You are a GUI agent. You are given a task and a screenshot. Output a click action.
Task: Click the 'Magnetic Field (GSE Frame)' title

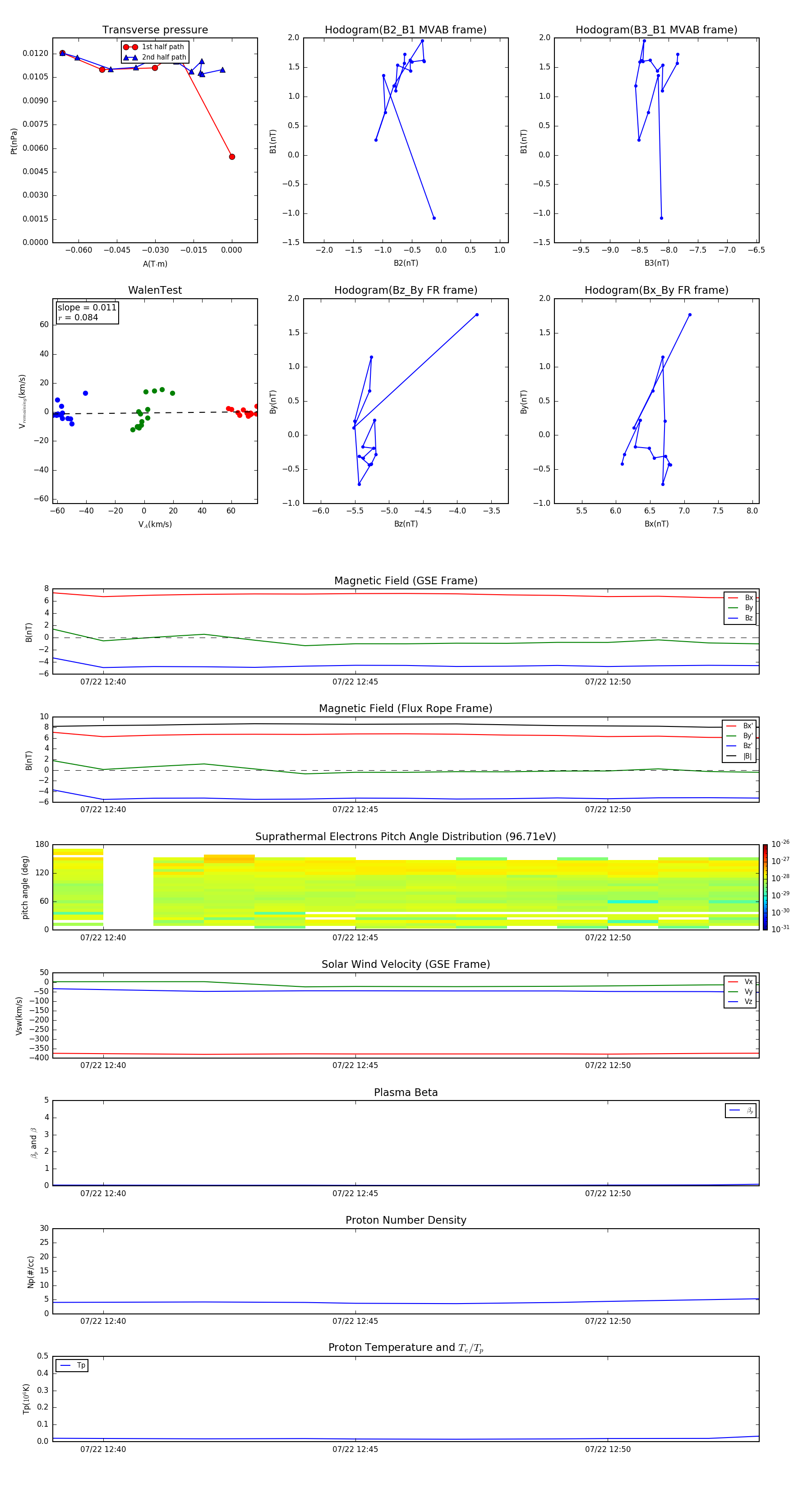point(406,581)
